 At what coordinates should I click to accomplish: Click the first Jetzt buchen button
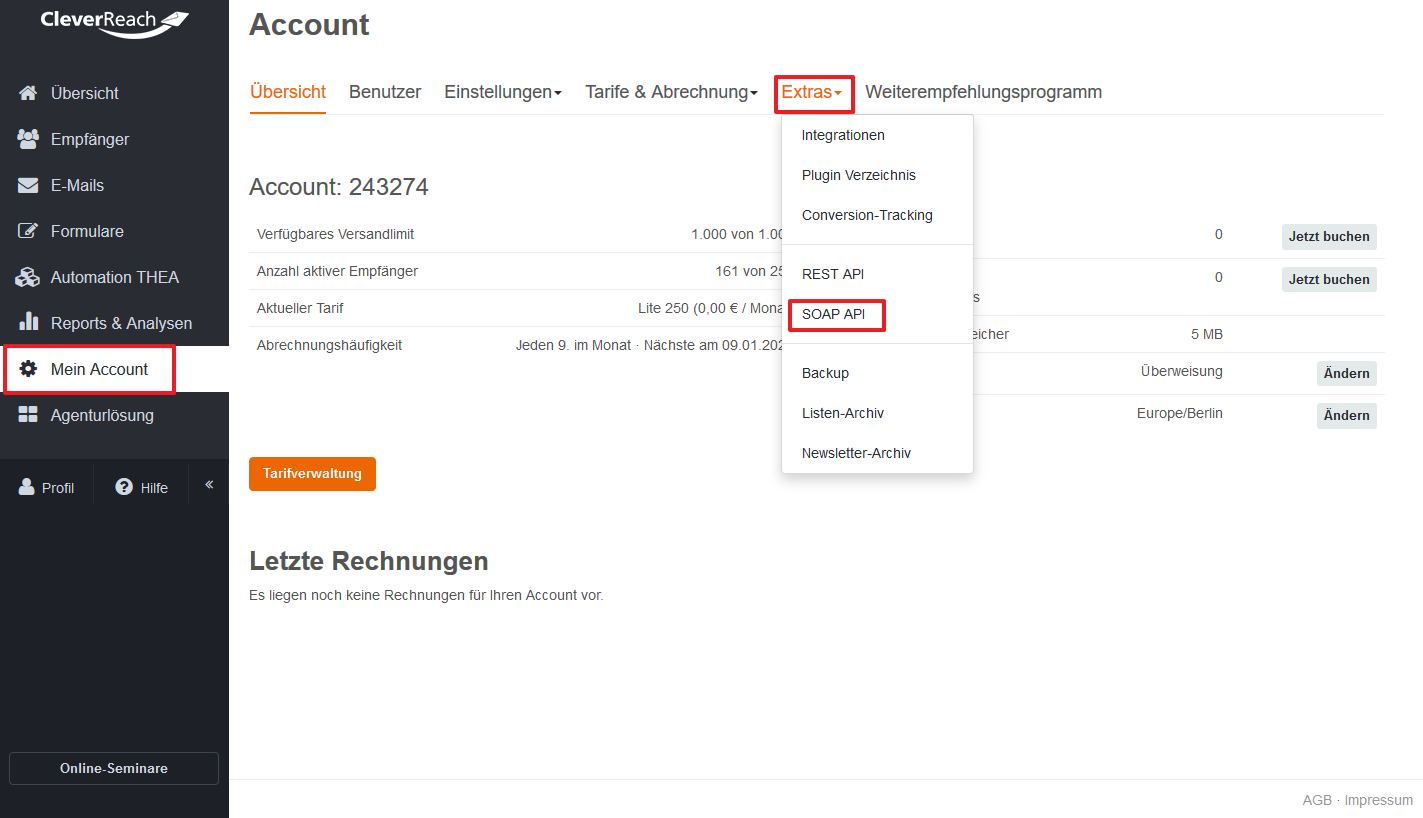click(1329, 237)
